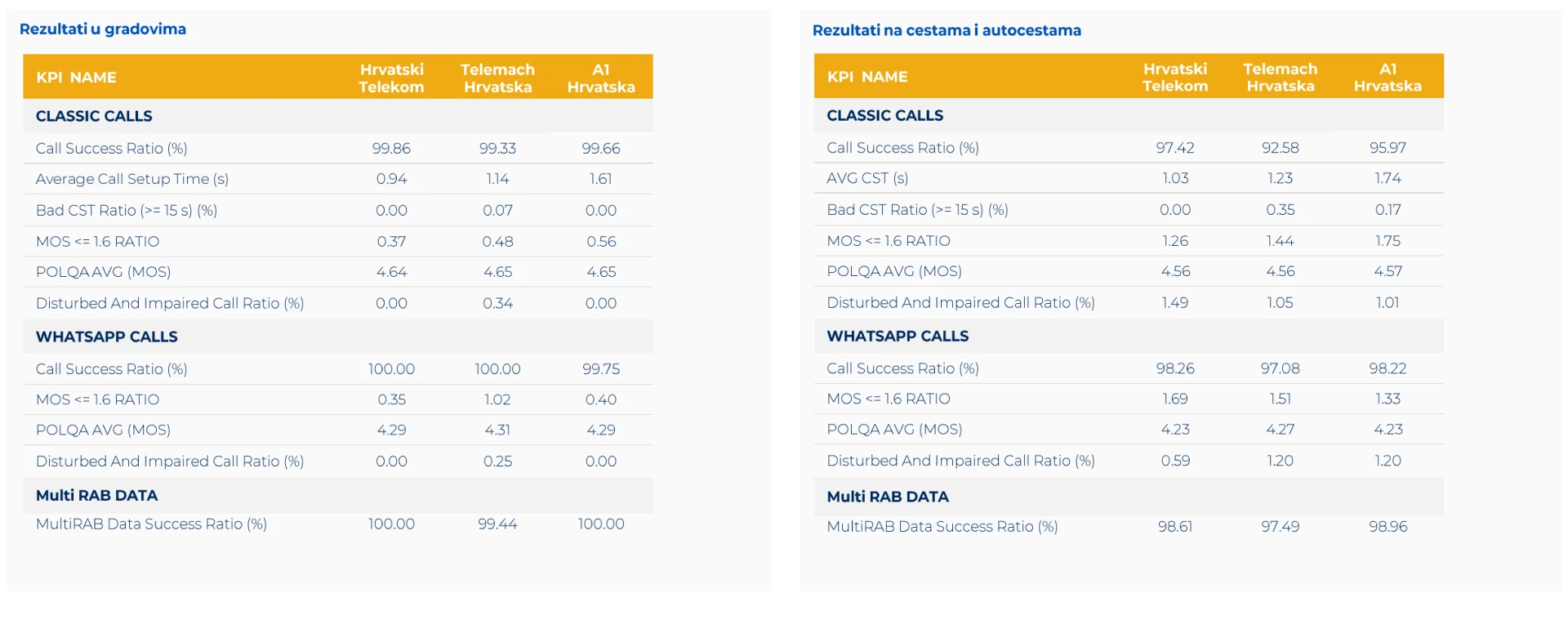The image size is (1568, 629).
Task: Click the 1.23 AVG CST value
Action: click(x=1281, y=178)
